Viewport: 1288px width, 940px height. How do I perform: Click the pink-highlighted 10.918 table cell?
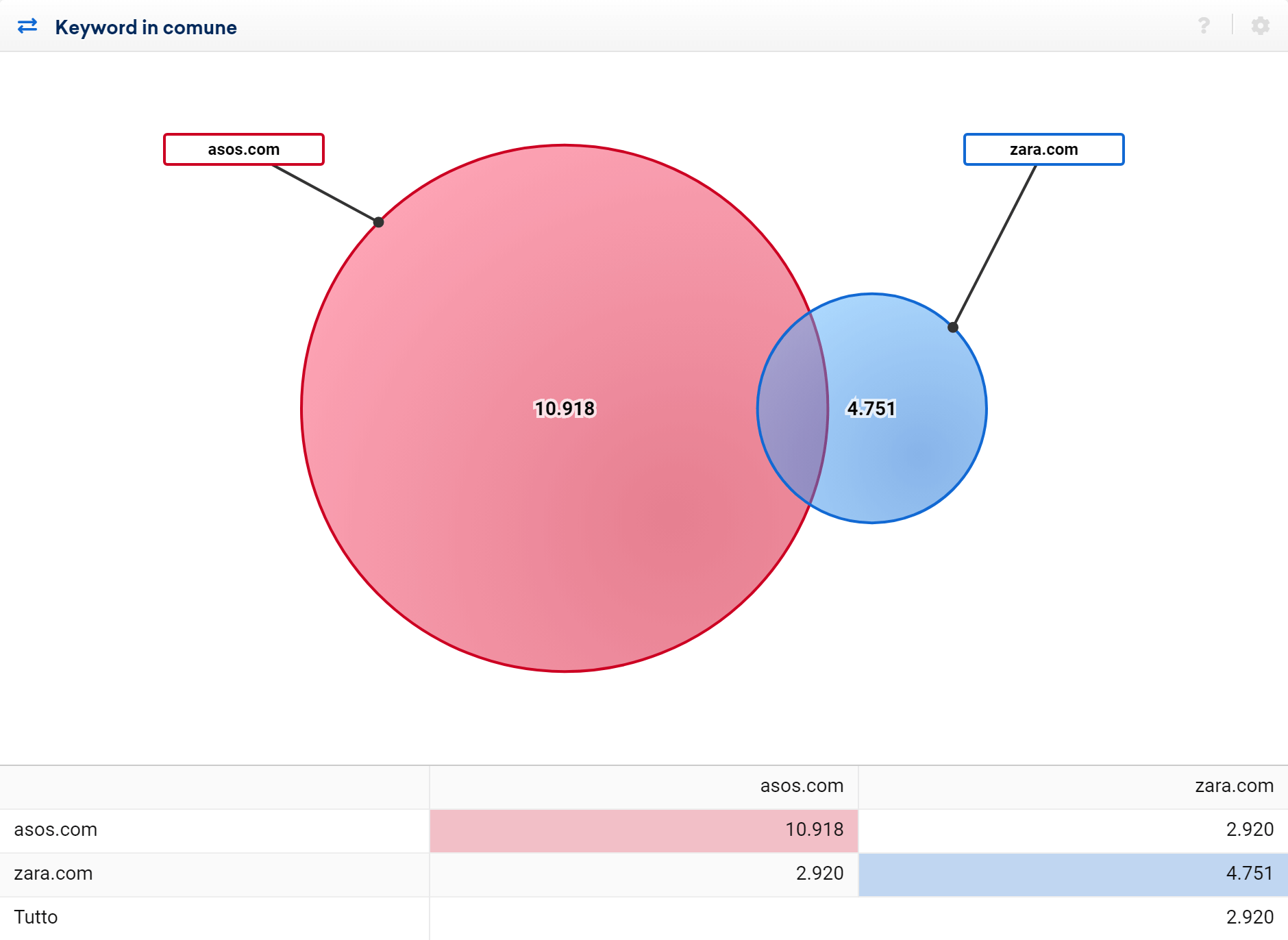coord(644,830)
